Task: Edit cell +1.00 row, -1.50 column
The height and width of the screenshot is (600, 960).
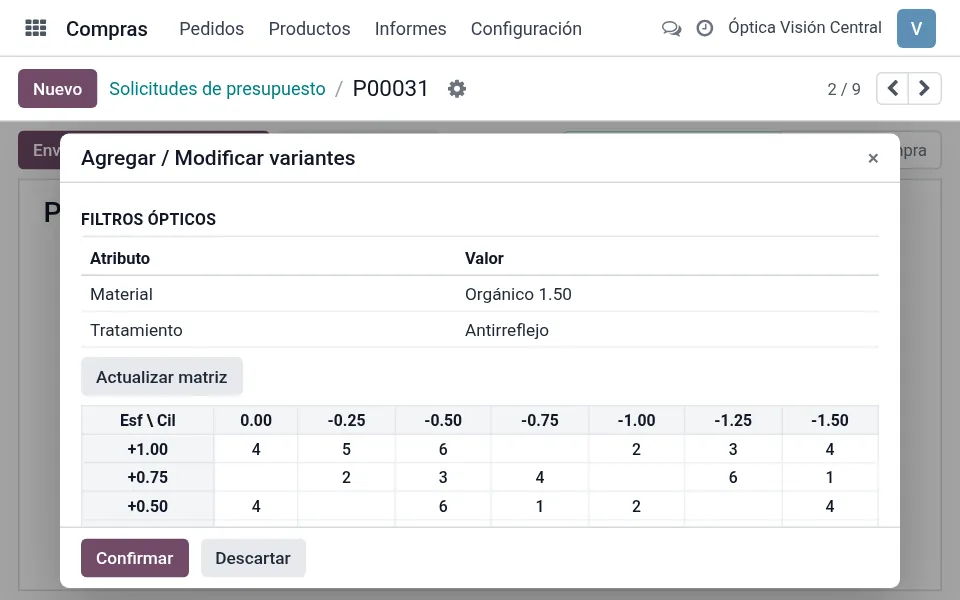Action: [x=830, y=449]
